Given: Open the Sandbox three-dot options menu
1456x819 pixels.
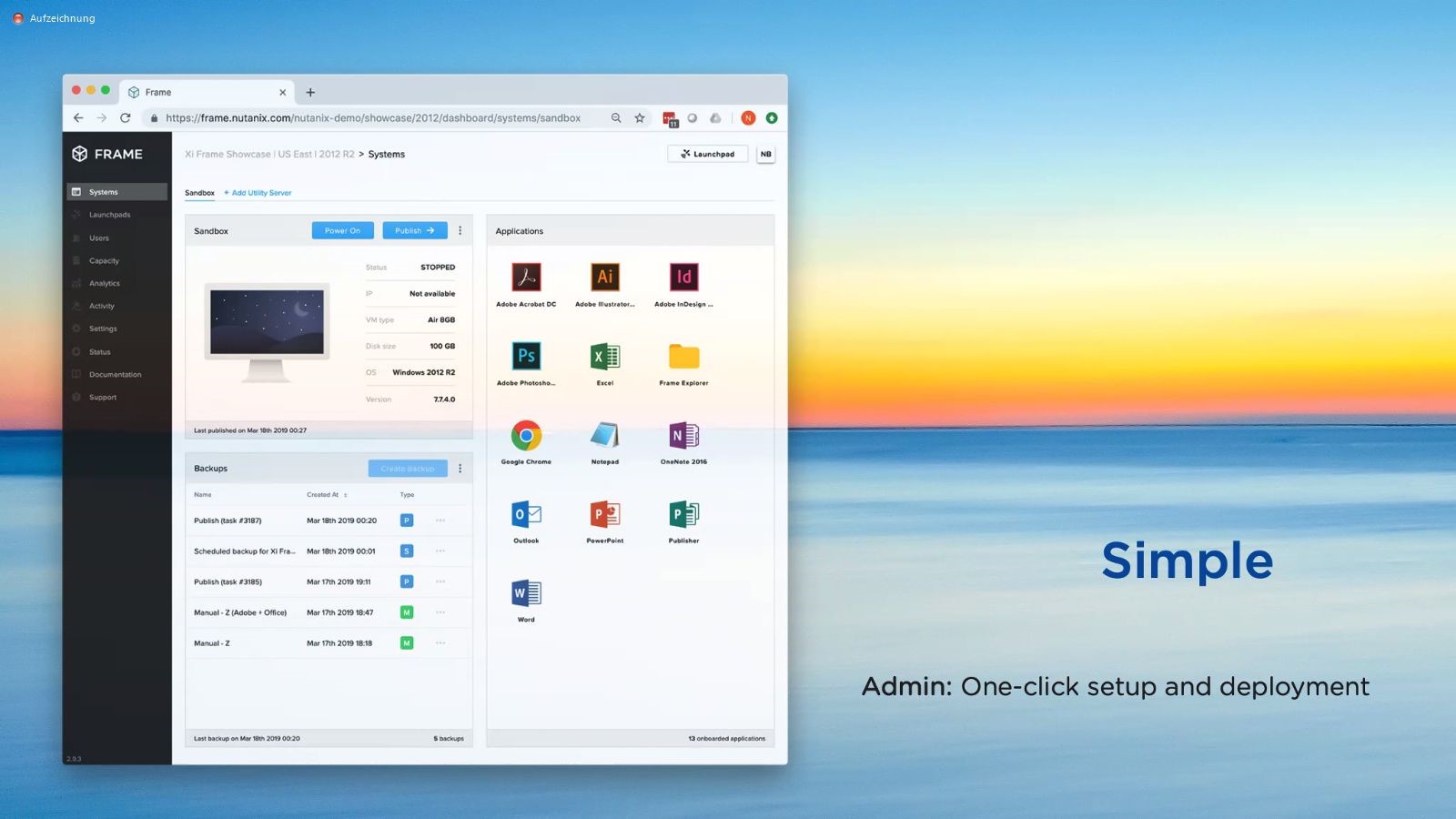Looking at the screenshot, I should click(x=460, y=231).
